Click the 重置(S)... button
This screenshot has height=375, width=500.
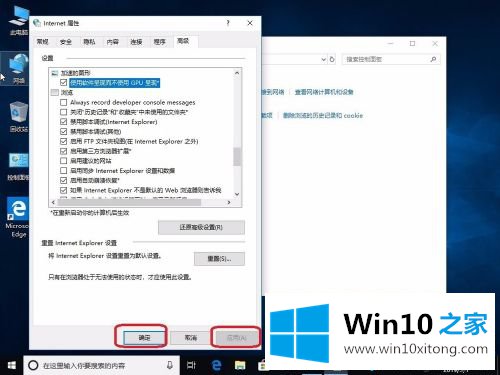(x=219, y=259)
